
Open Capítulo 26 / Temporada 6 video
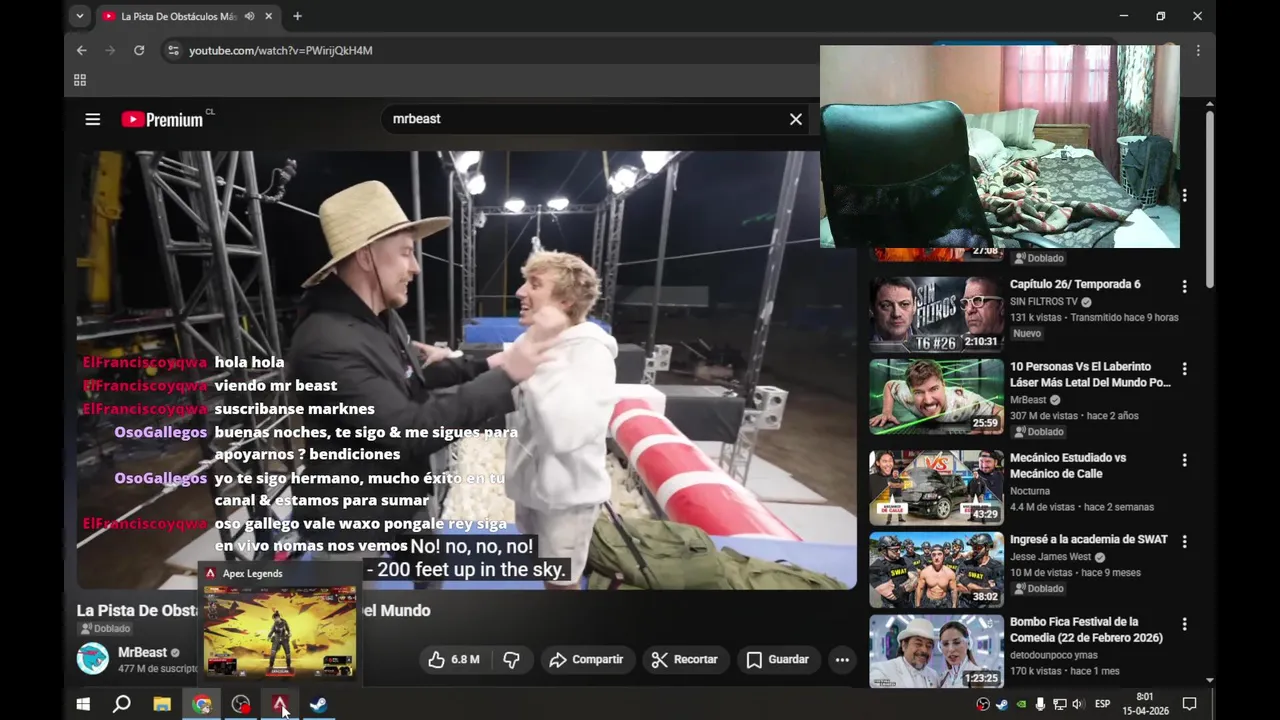pyautogui.click(x=1075, y=284)
